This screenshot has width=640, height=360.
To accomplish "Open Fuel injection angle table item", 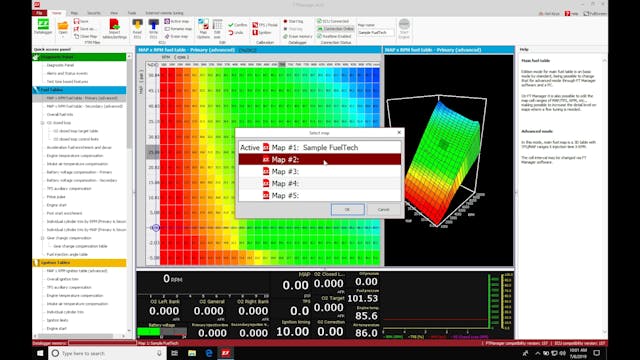I will tap(67, 254).
